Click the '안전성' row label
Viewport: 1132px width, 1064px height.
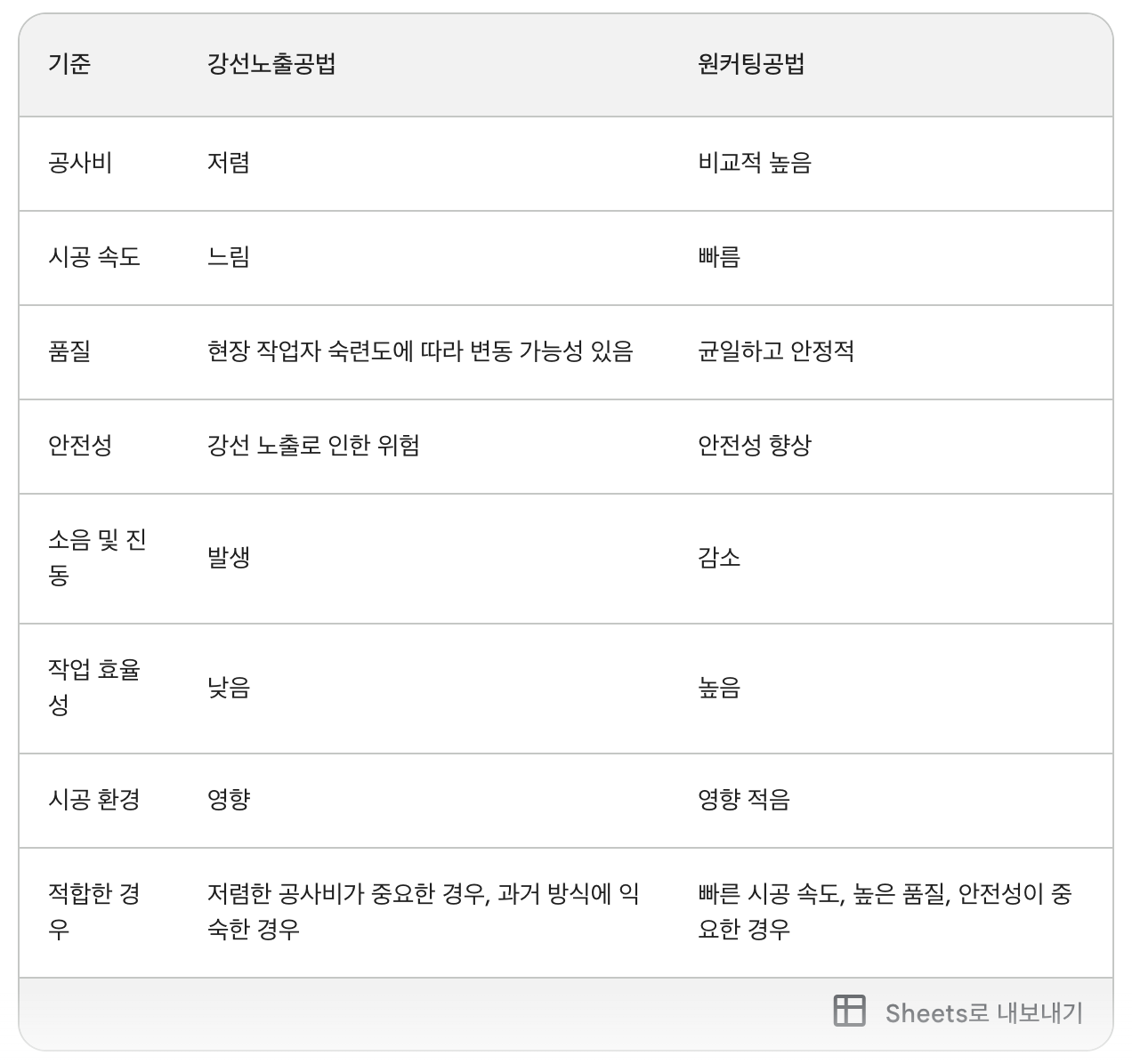click(80, 445)
